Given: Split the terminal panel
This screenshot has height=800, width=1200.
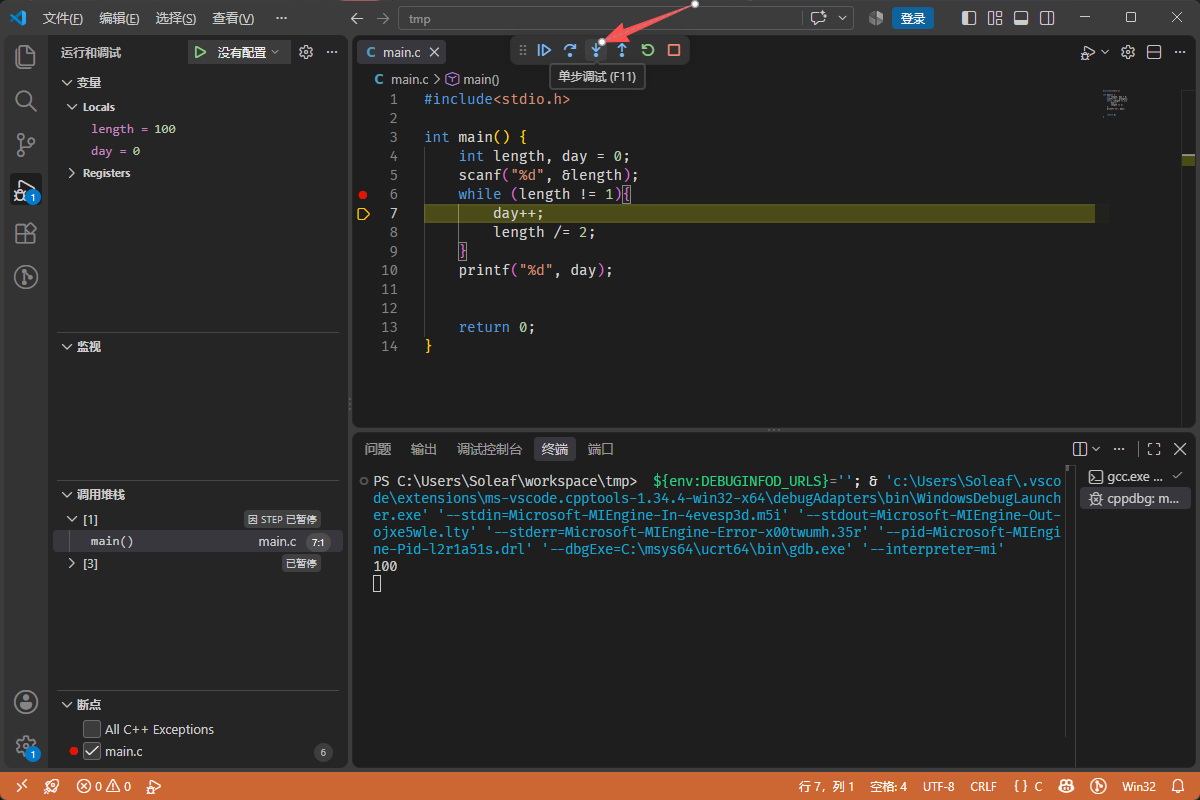Looking at the screenshot, I should 1080,449.
